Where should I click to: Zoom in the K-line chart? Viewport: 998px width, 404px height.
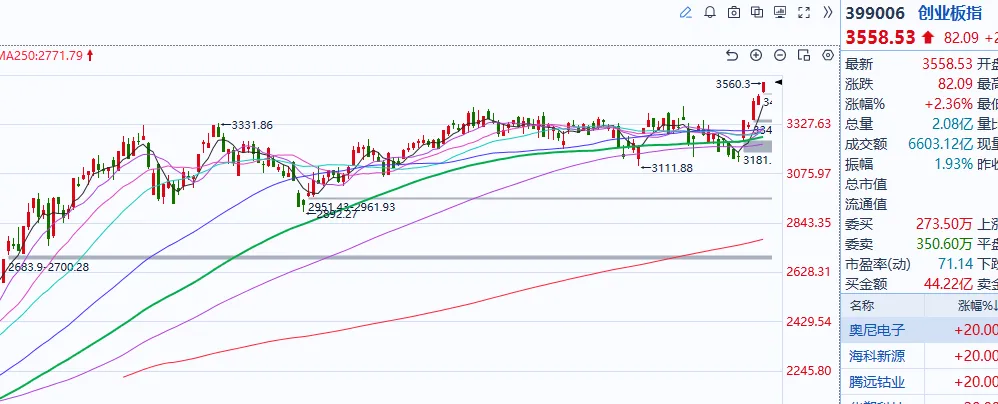pyautogui.click(x=756, y=55)
